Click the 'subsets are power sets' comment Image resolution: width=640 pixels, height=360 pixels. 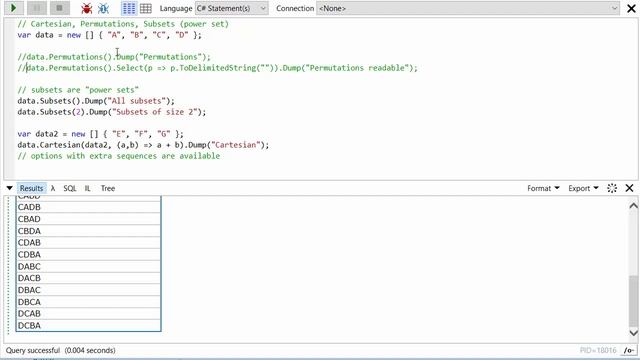[78, 90]
